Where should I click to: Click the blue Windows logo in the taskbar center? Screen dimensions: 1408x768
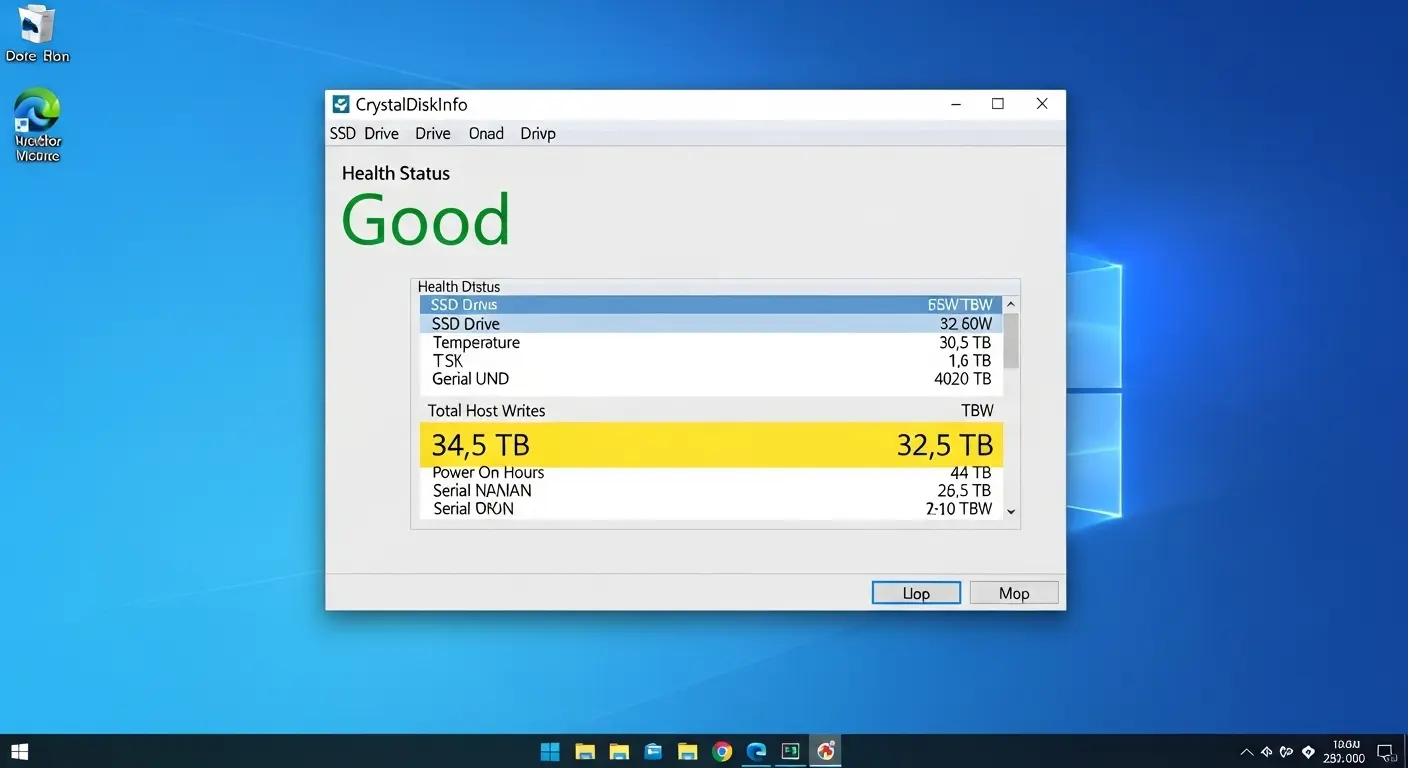550,752
